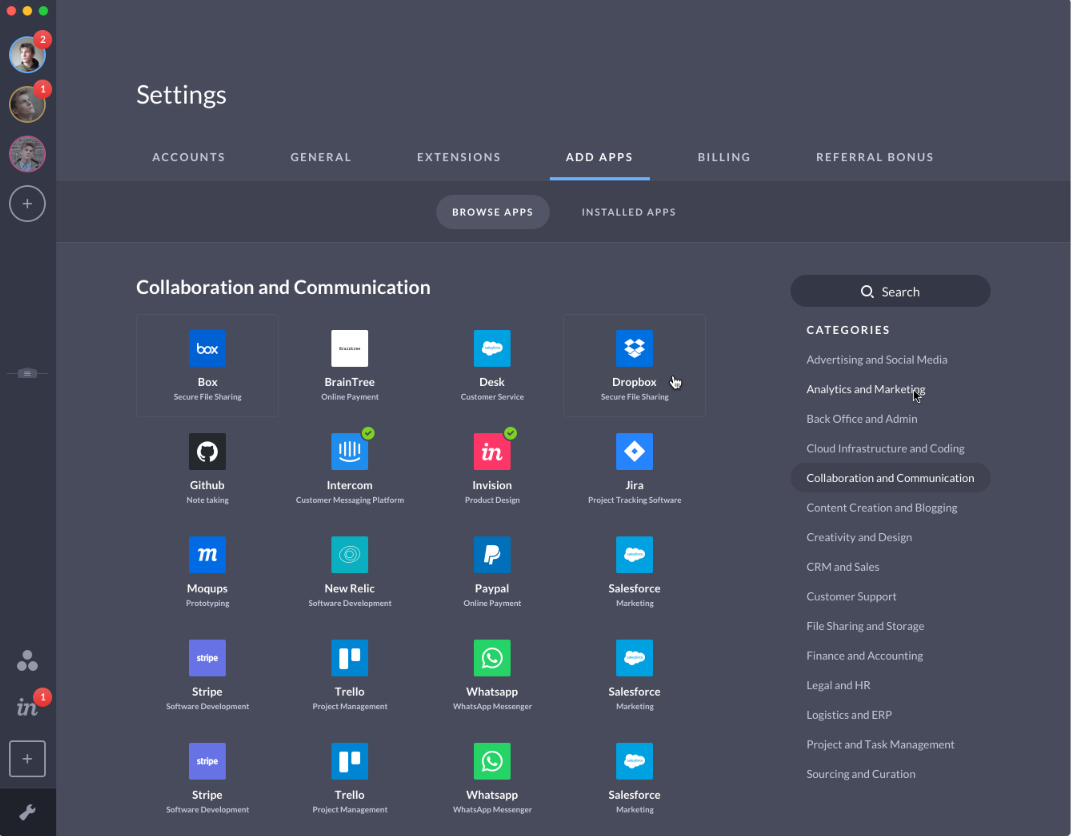Switch to Installed Apps view

[x=629, y=212]
